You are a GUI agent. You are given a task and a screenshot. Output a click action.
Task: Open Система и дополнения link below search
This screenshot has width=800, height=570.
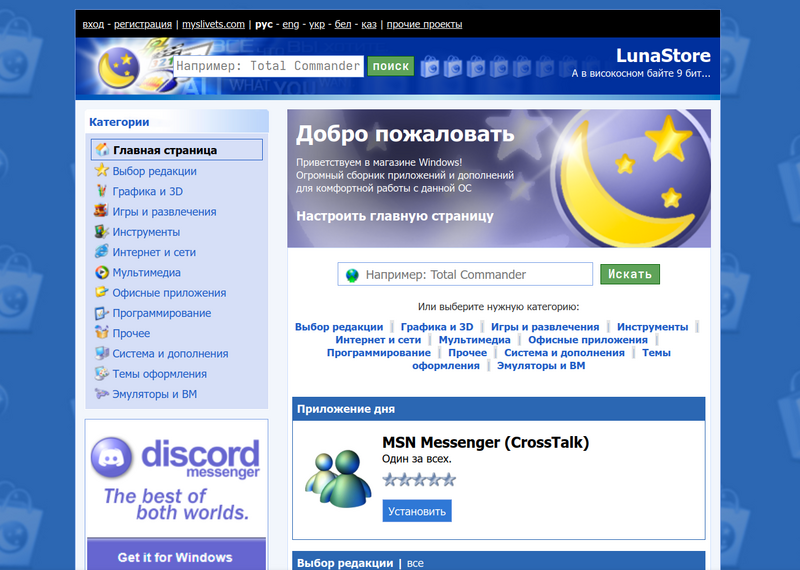[x=564, y=353]
